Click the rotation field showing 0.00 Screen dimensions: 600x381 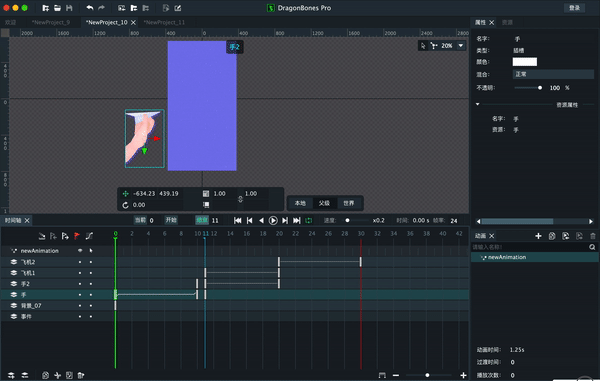tap(139, 205)
